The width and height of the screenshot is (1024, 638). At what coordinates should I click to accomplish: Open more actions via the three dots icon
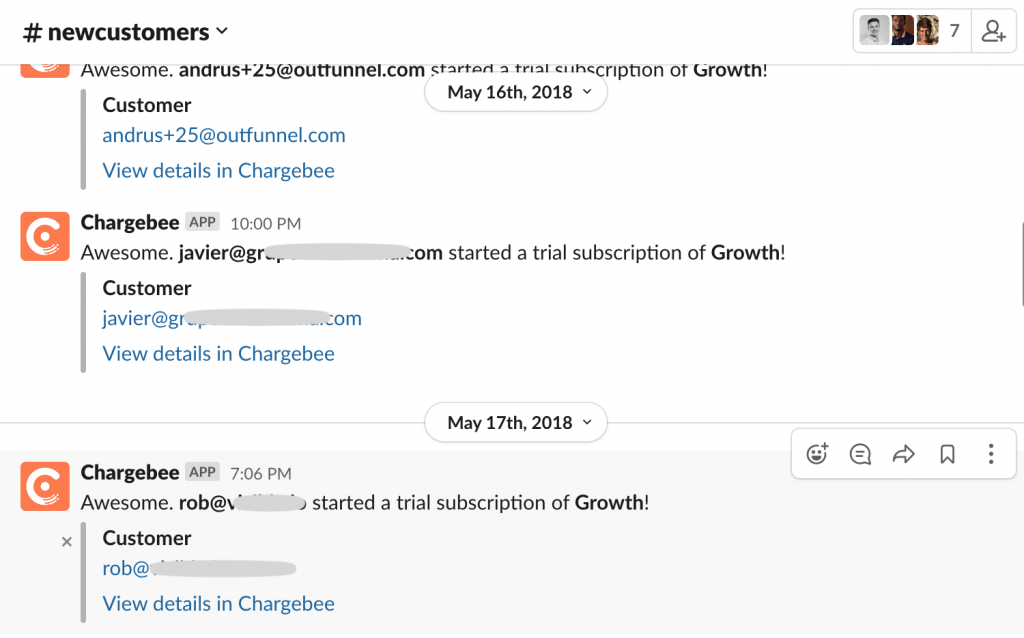[x=991, y=454]
